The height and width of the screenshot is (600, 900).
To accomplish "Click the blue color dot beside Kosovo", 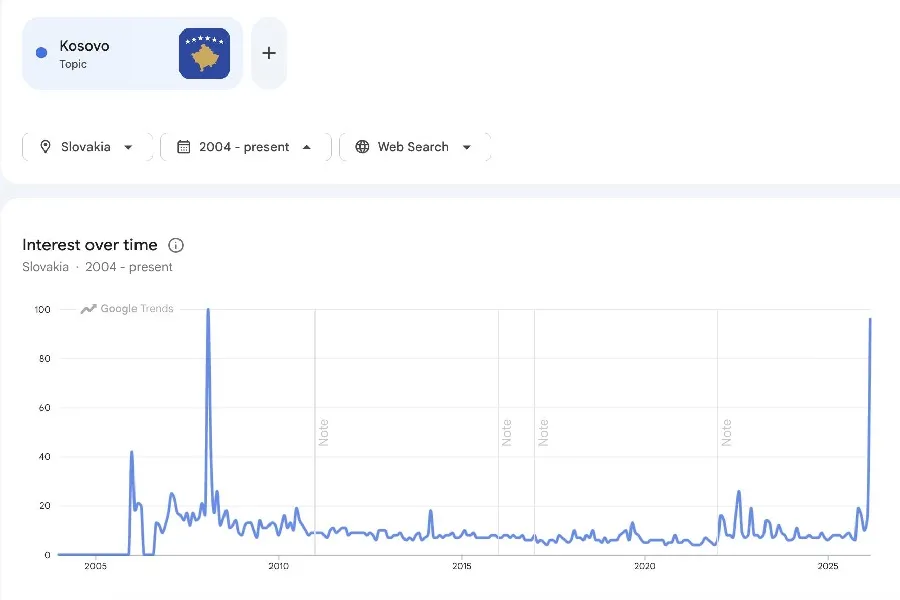I will point(41,53).
